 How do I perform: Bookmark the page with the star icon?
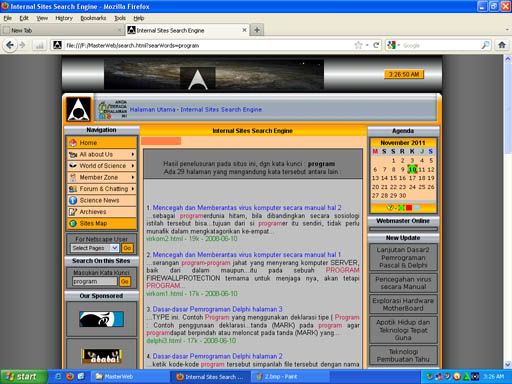tap(358, 45)
